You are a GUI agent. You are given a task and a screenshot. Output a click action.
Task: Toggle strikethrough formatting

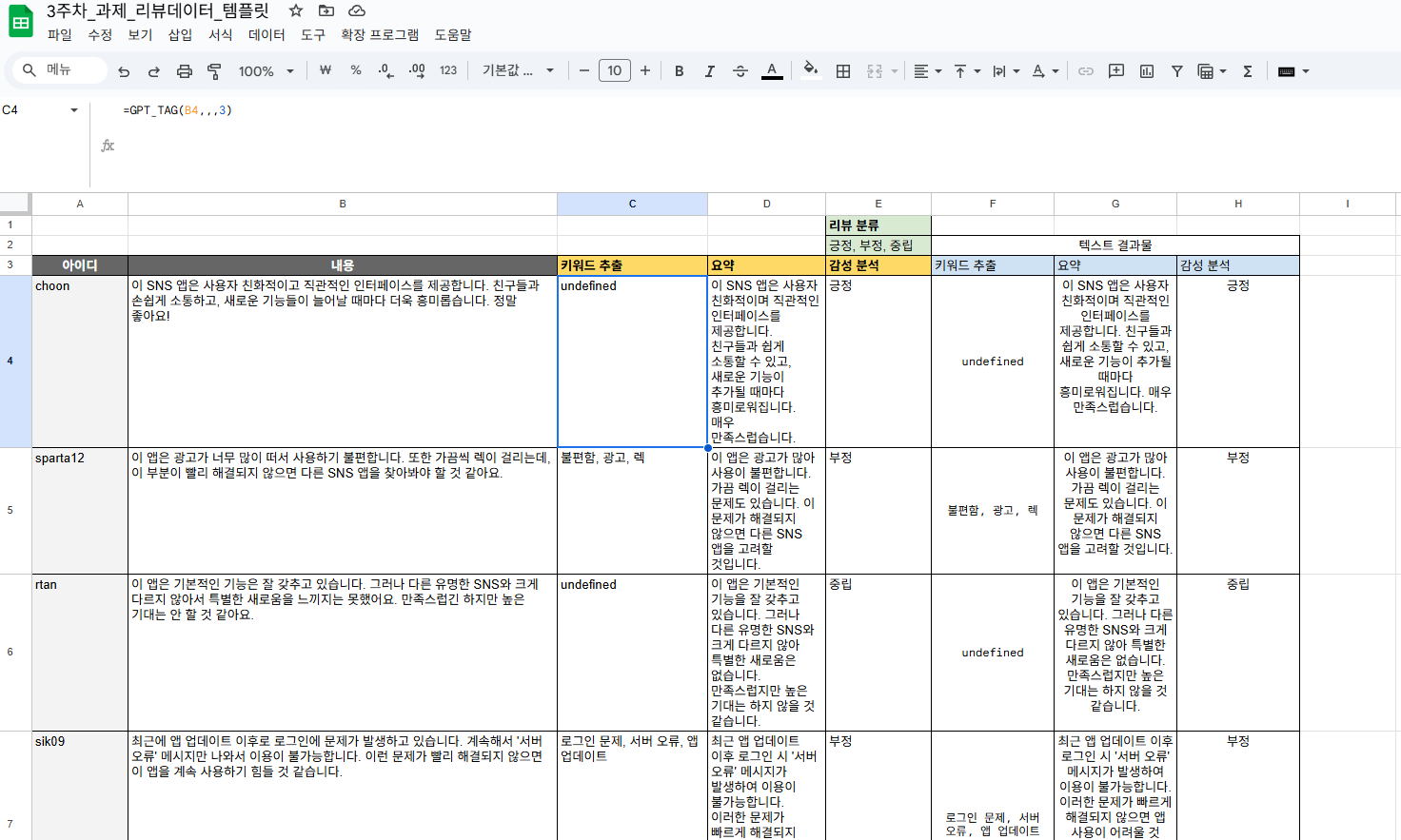point(740,71)
